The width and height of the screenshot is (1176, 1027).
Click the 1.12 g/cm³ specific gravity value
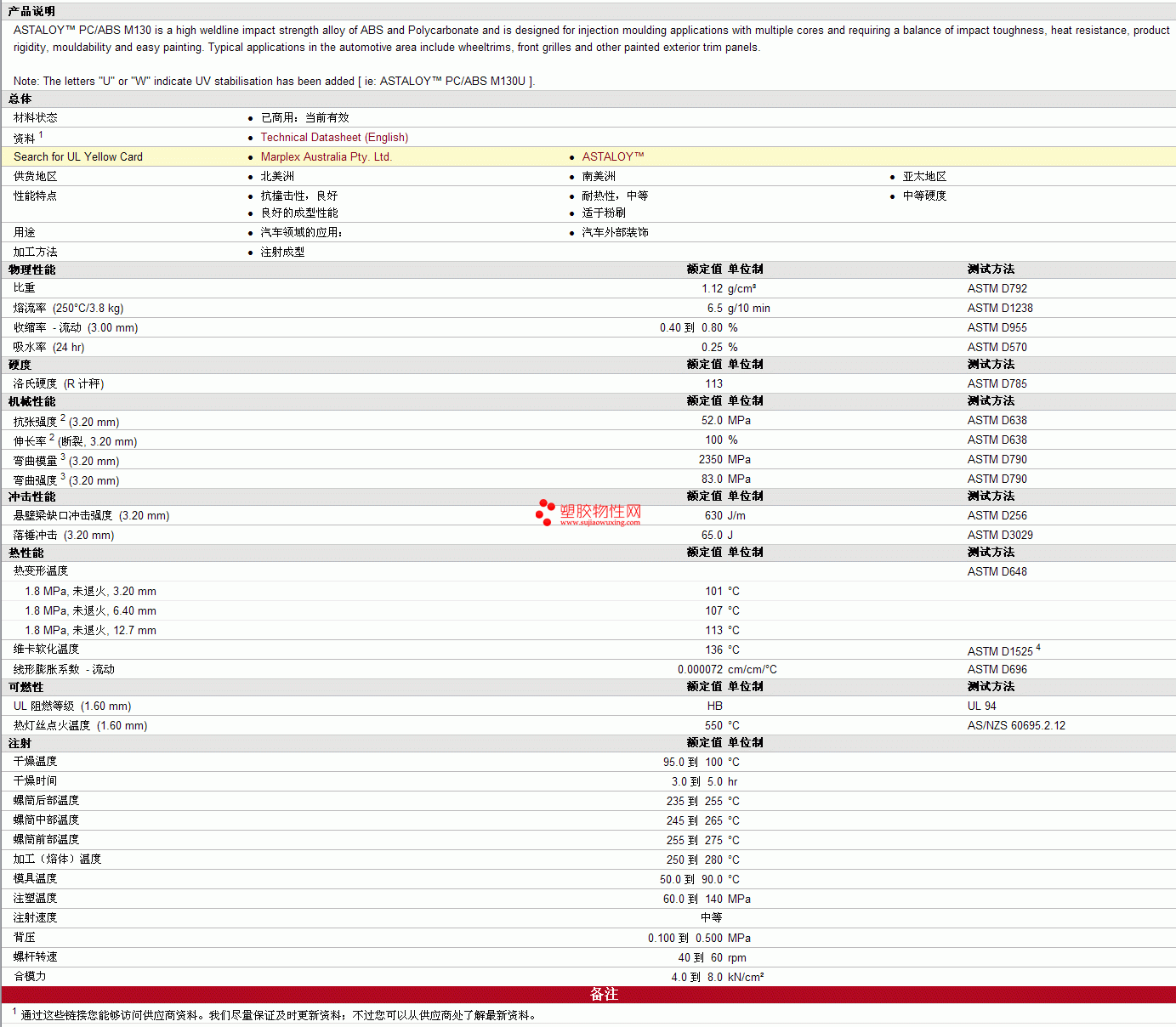[729, 288]
